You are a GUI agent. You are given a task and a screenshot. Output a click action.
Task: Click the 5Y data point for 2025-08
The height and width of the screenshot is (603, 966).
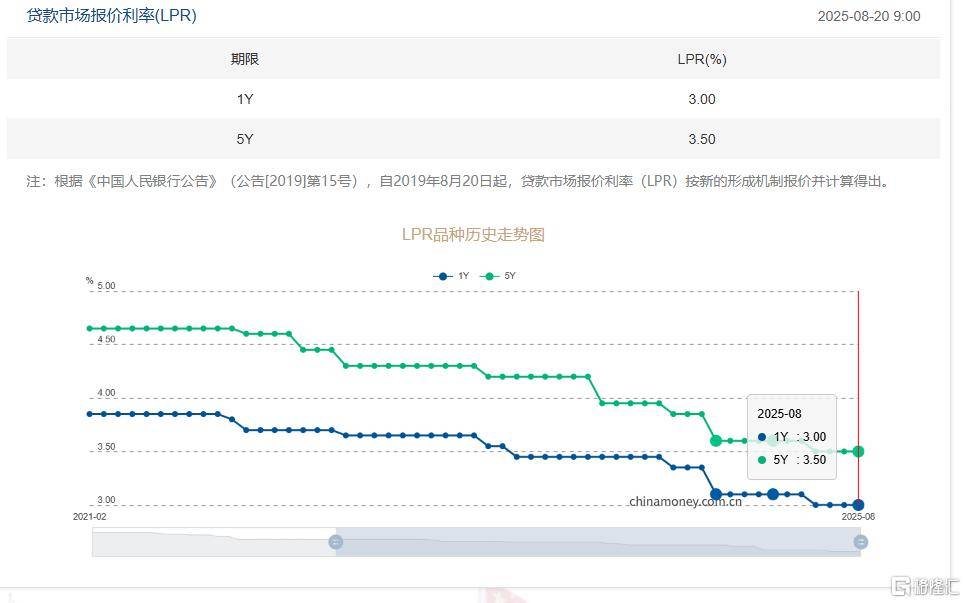858,451
